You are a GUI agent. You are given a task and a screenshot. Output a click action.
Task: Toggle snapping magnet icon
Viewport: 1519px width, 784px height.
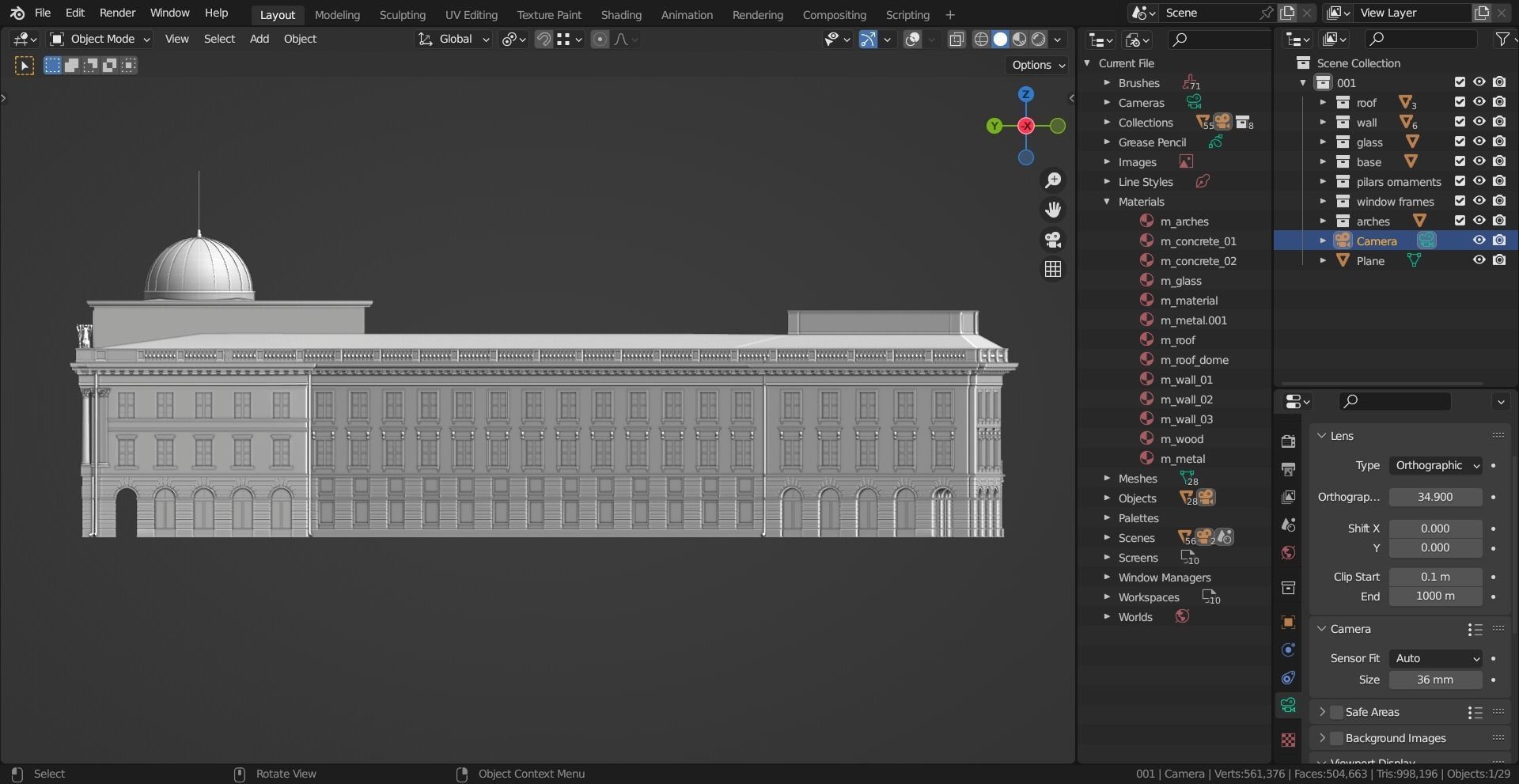544,39
